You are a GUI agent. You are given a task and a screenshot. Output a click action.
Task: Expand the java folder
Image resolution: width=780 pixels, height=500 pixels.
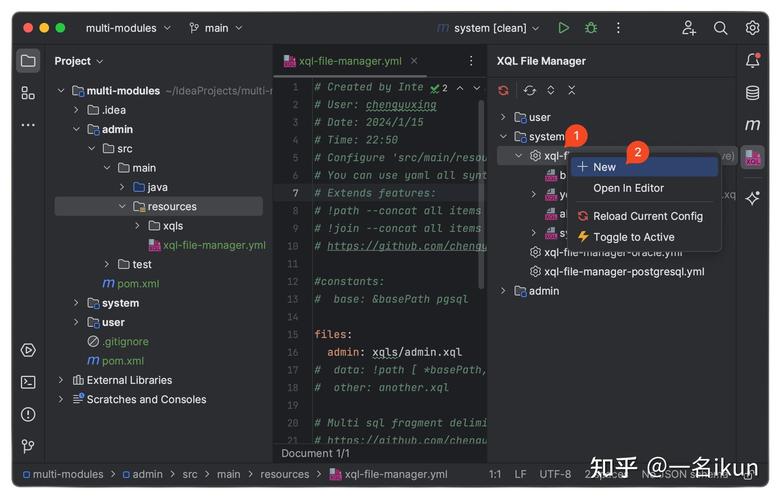point(122,187)
